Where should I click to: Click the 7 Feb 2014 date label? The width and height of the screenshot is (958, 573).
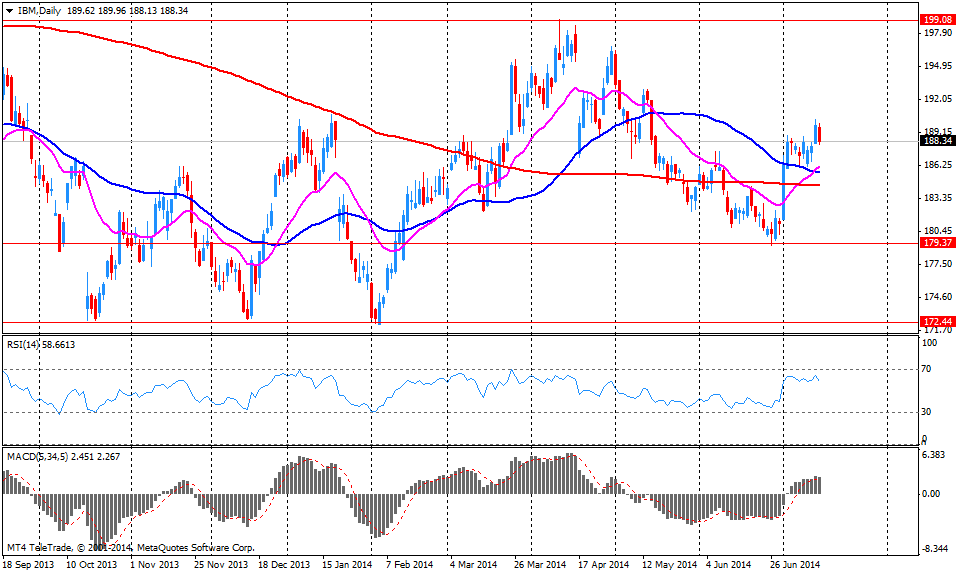(x=410, y=564)
